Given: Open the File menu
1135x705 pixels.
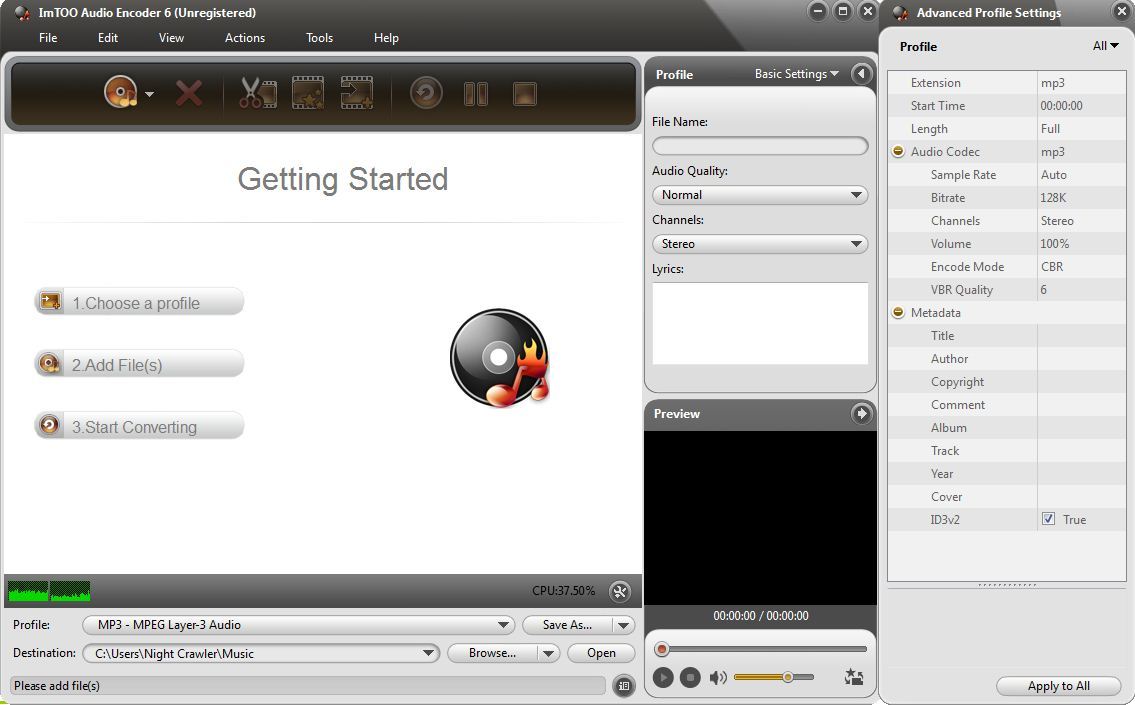Looking at the screenshot, I should click(48, 38).
